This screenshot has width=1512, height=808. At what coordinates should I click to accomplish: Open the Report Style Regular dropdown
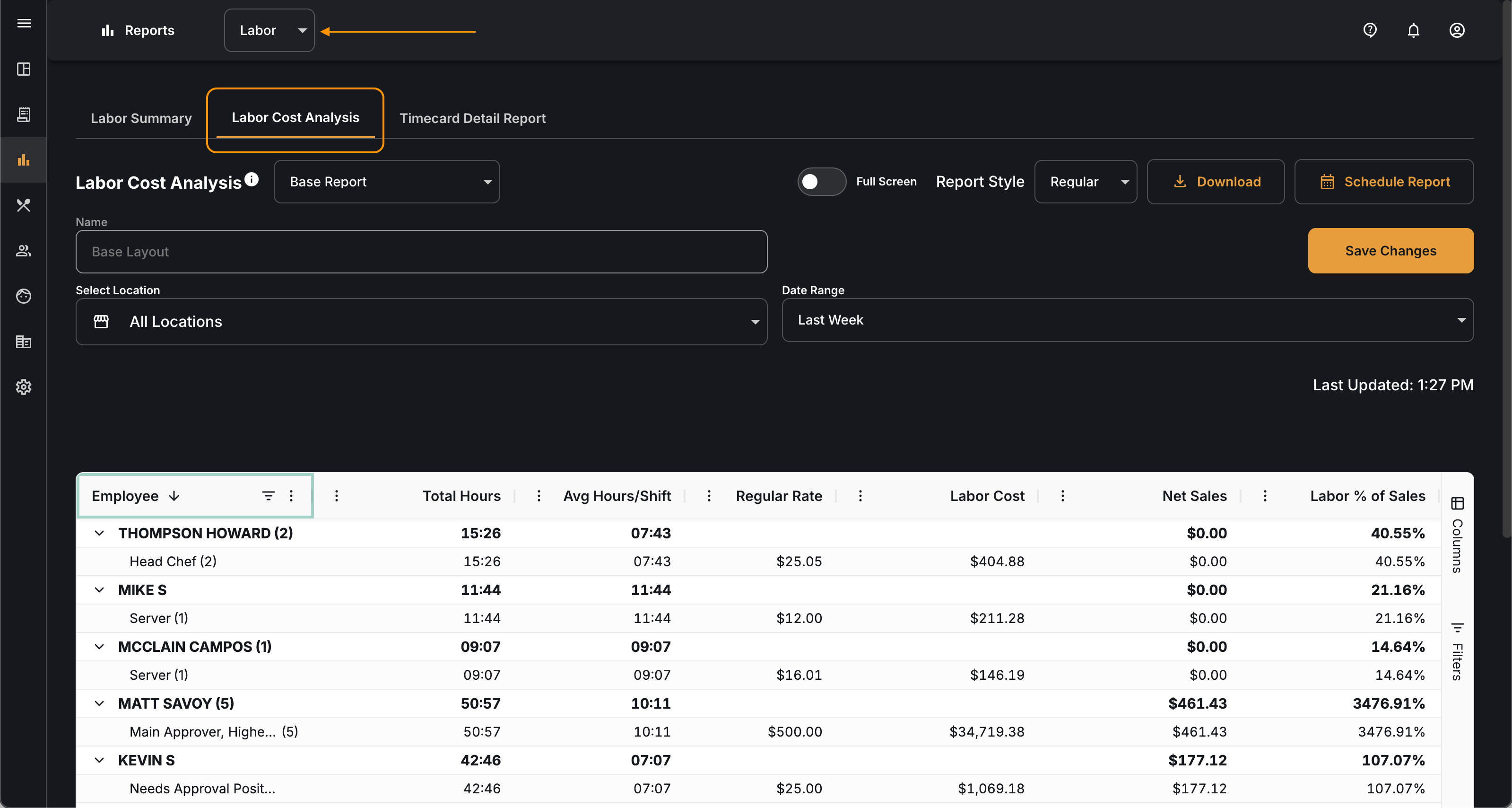point(1085,182)
